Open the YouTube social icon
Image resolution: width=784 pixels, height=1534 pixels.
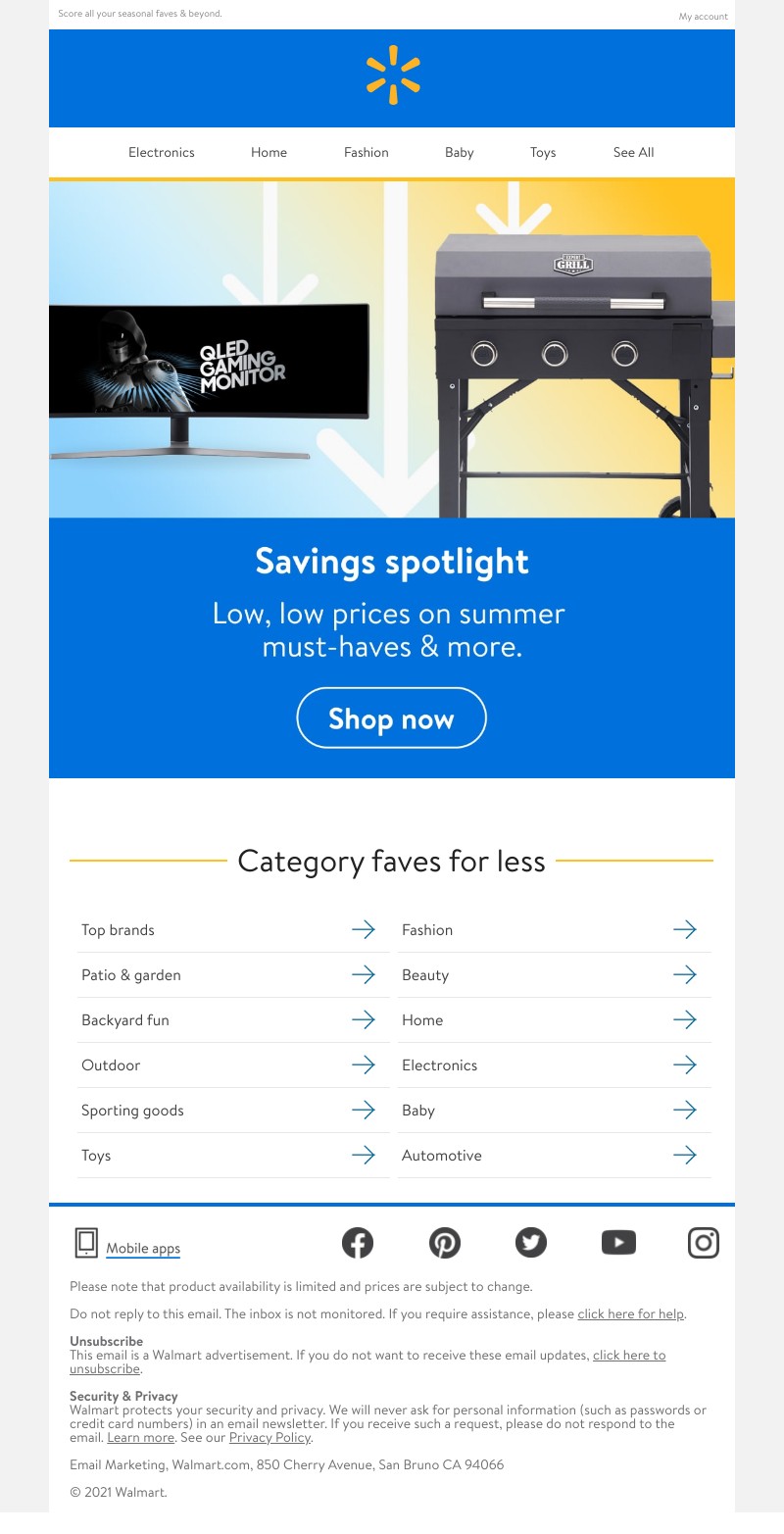pos(618,1243)
